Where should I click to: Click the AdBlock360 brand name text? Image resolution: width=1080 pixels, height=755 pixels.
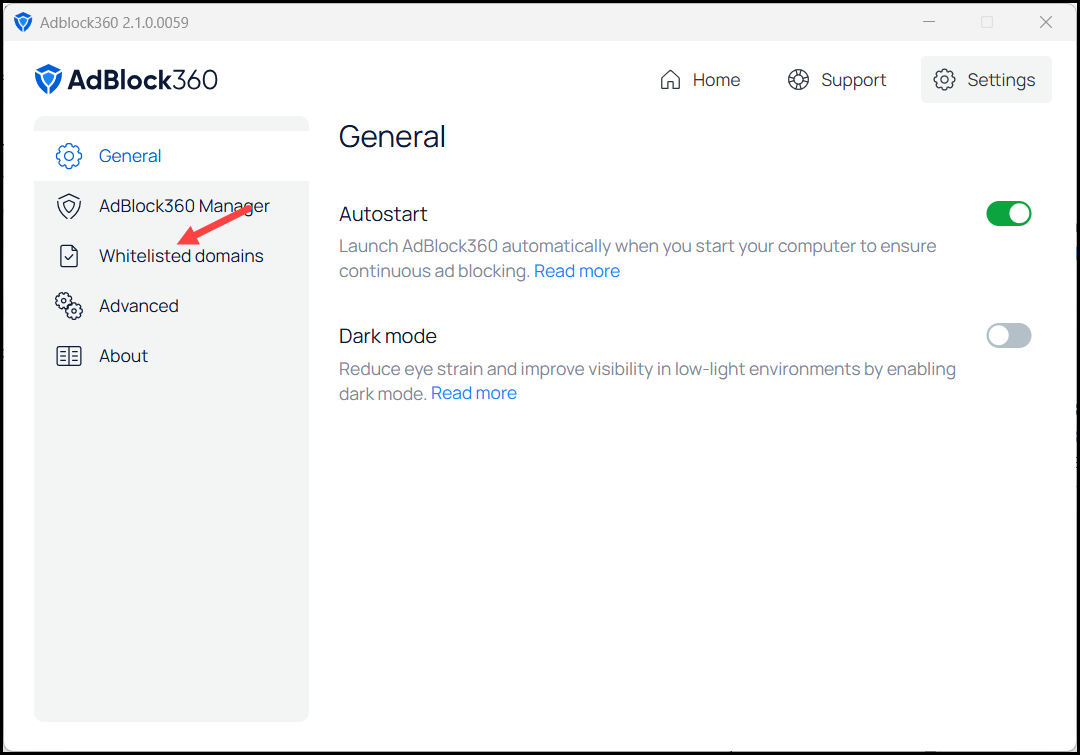tap(143, 80)
